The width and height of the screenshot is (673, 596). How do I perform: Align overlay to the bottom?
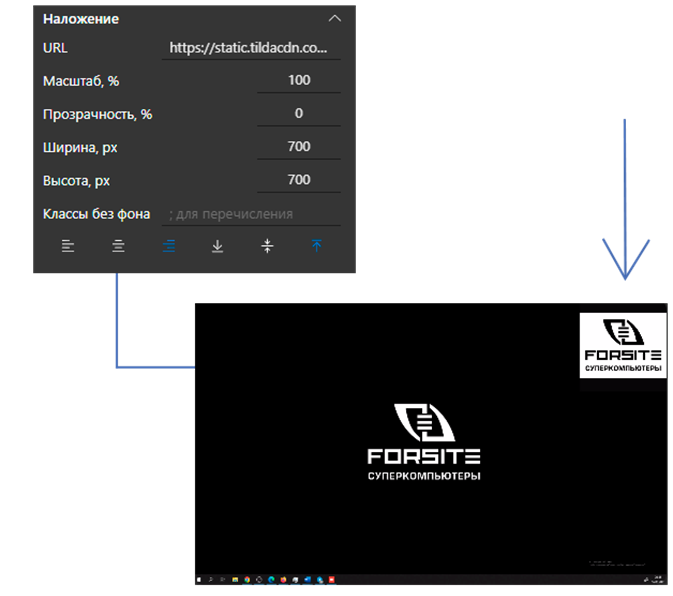click(218, 246)
